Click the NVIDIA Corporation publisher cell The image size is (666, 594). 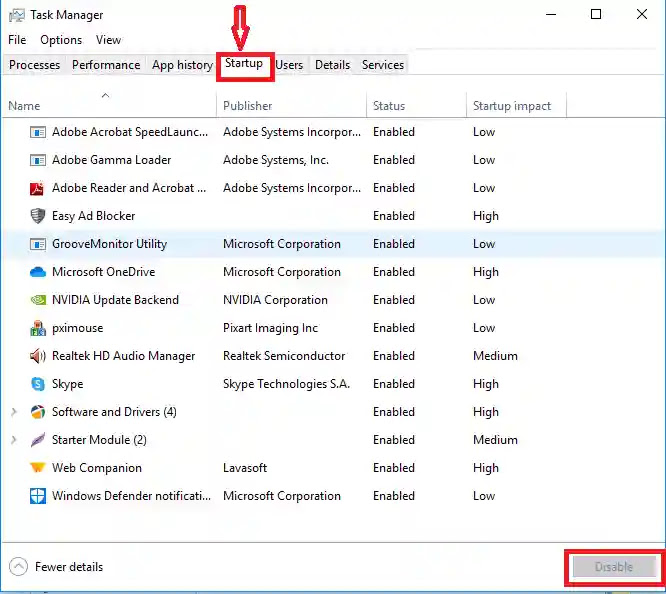click(x=275, y=300)
